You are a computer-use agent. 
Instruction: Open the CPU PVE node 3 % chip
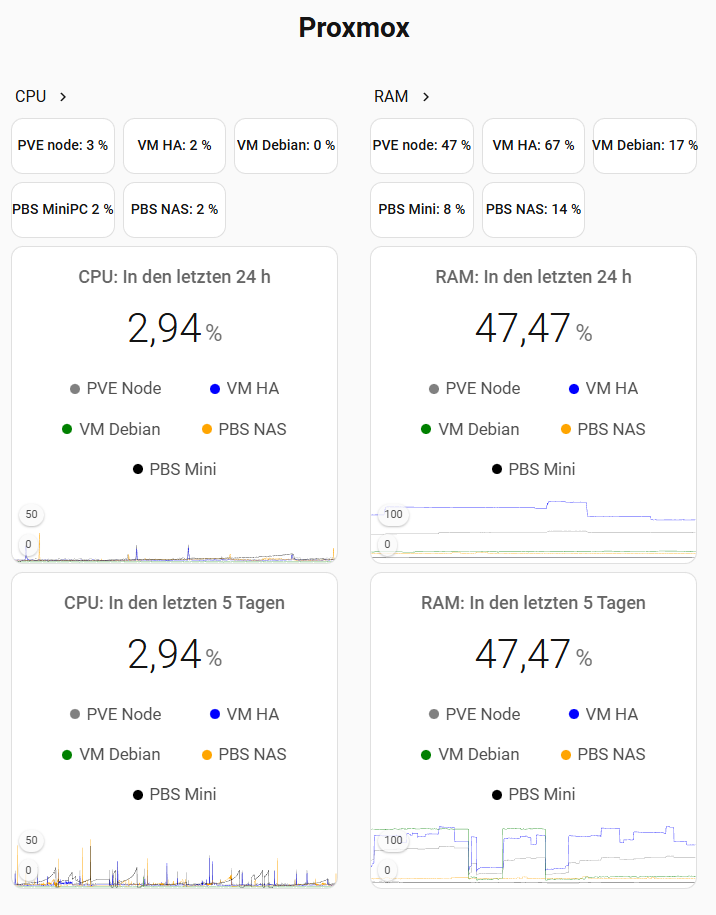[63, 146]
